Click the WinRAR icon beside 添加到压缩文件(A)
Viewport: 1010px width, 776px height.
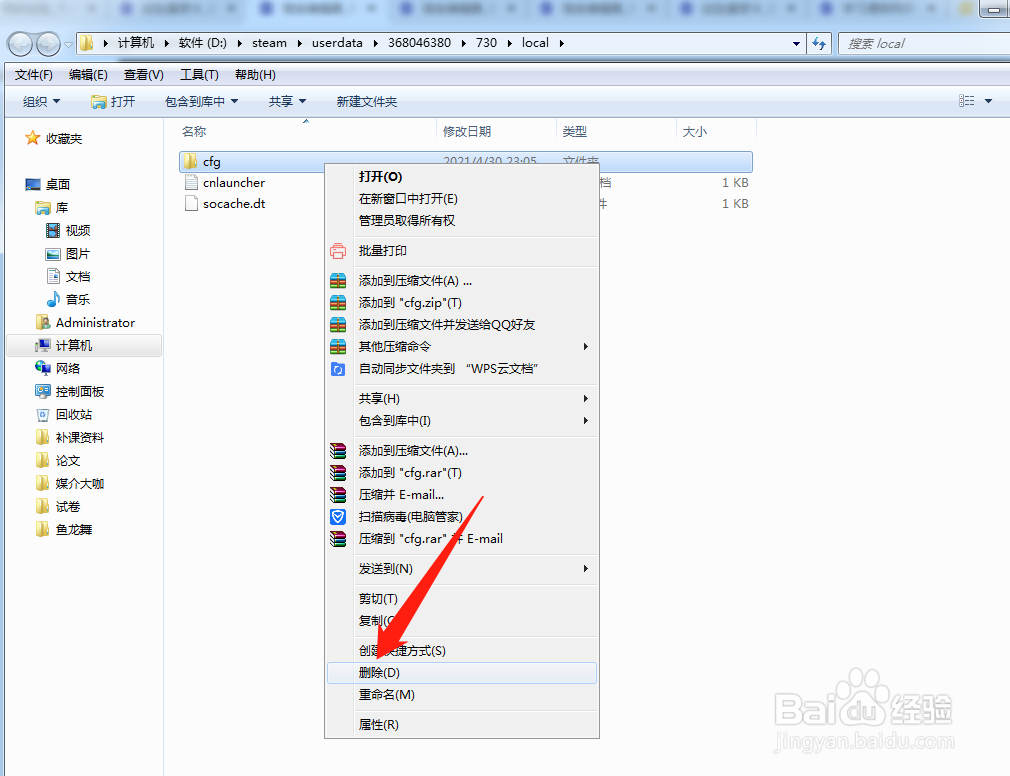338,281
